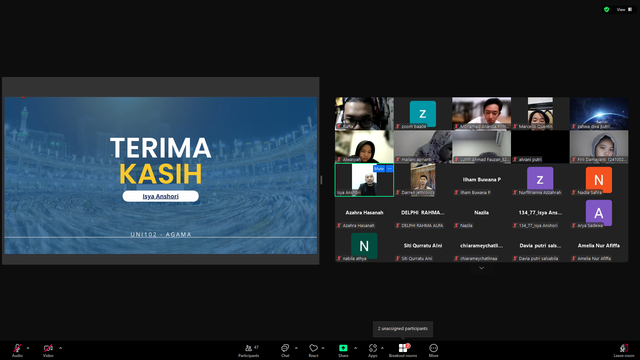Click muted mic icon beside Azahra Hasanah
The width and height of the screenshot is (640, 360).
(x=339, y=225)
